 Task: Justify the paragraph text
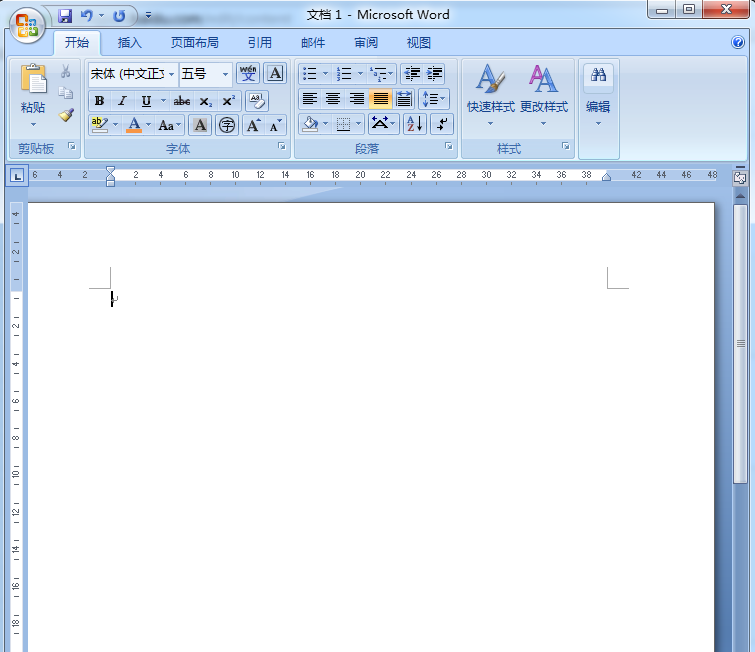380,99
